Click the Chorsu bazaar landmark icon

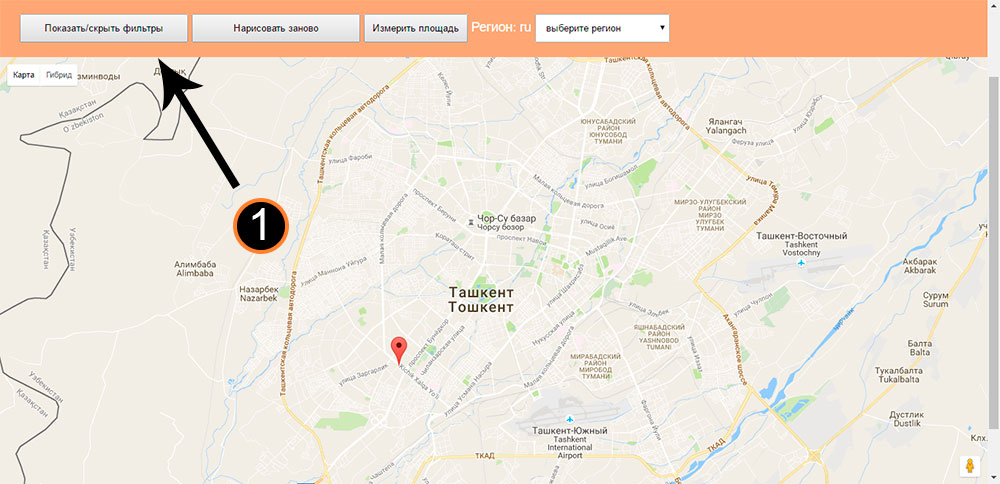471,222
